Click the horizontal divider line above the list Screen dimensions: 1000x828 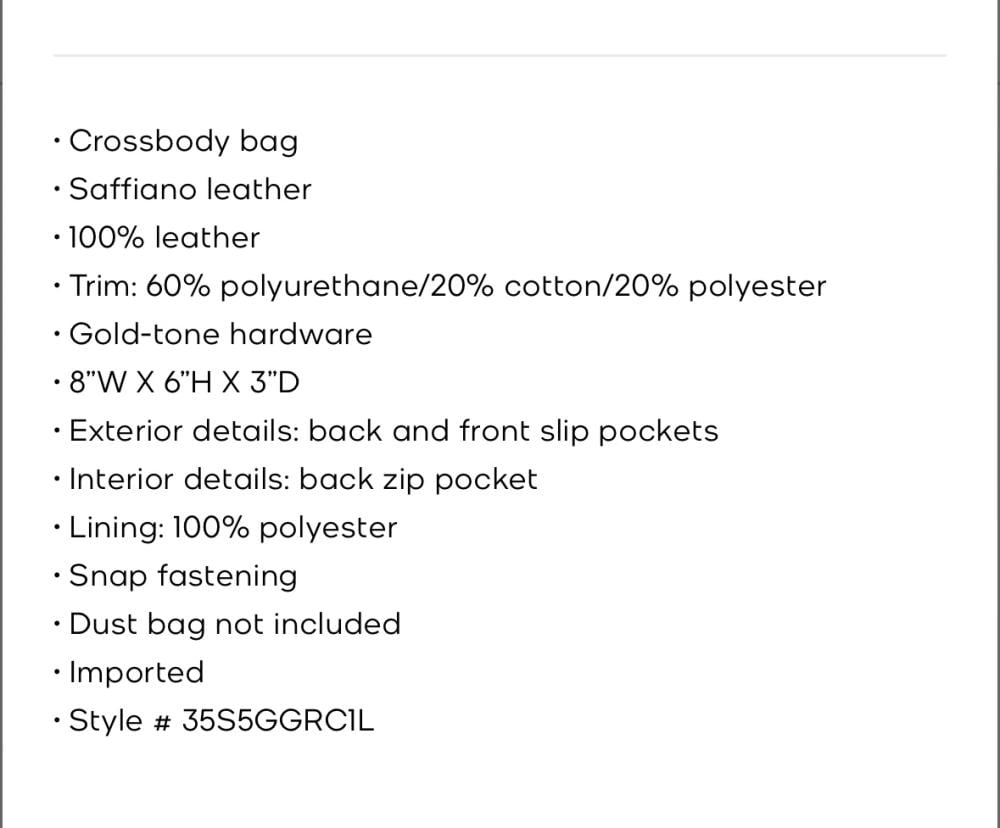click(x=499, y=56)
